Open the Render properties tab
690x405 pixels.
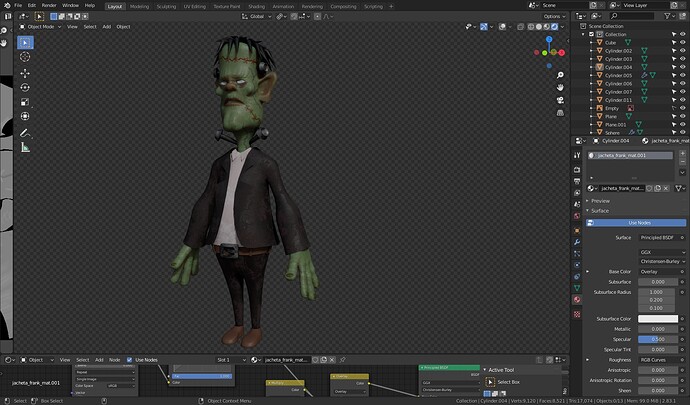point(577,169)
